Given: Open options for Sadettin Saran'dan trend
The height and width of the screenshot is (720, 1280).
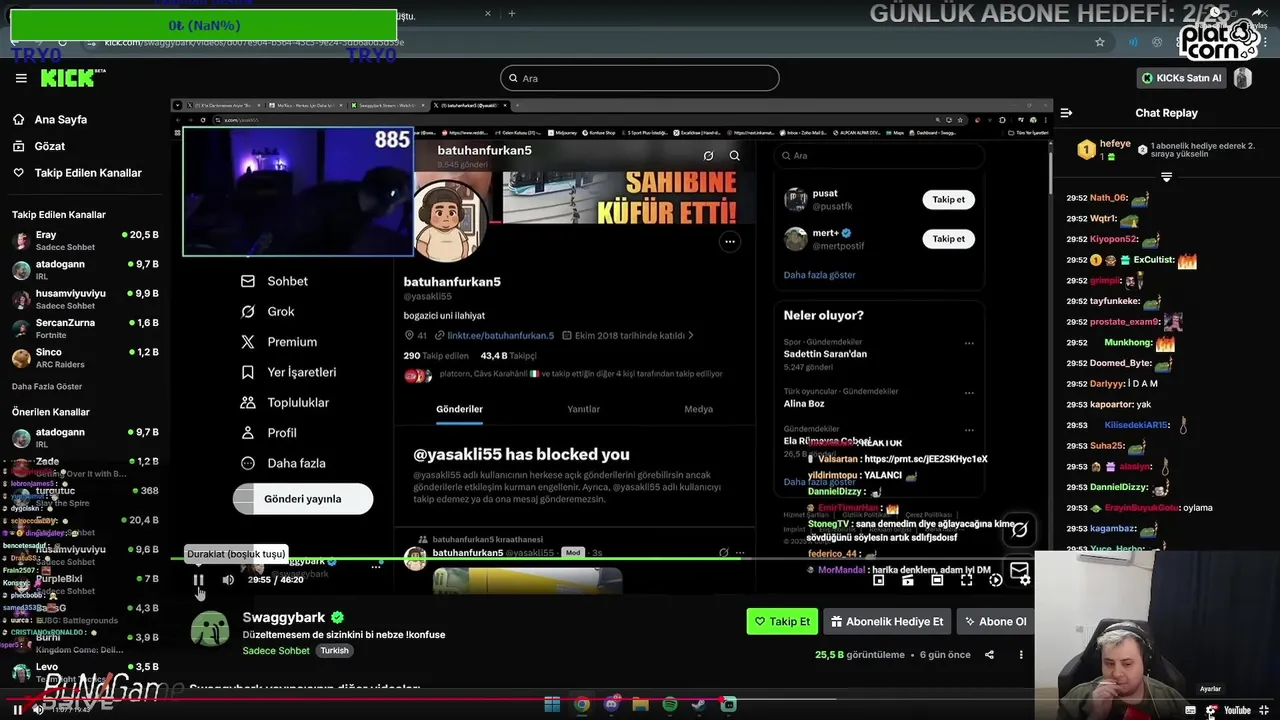Looking at the screenshot, I should 969,343.
